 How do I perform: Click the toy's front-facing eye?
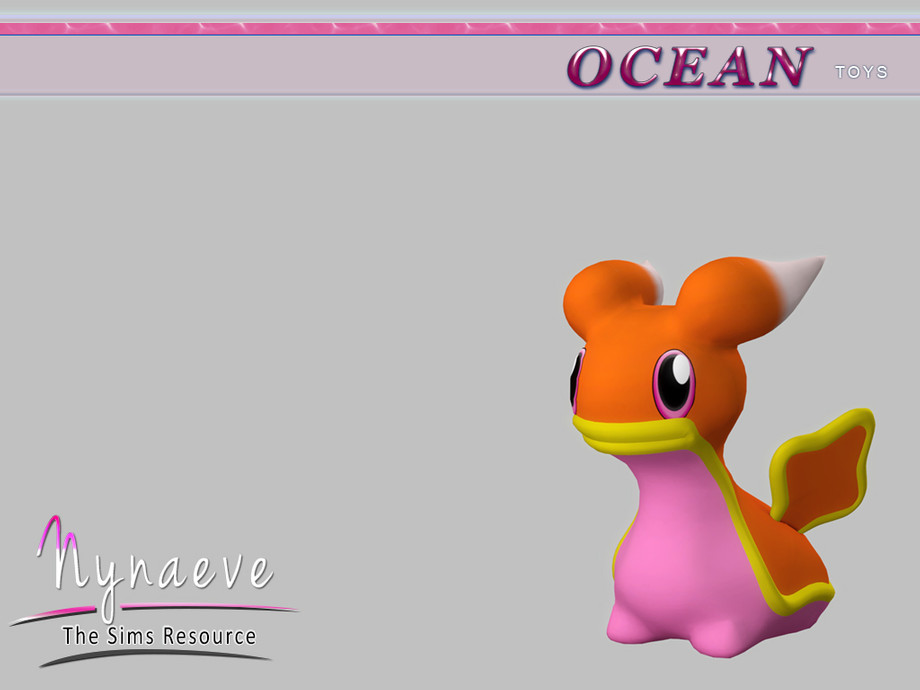coord(674,384)
